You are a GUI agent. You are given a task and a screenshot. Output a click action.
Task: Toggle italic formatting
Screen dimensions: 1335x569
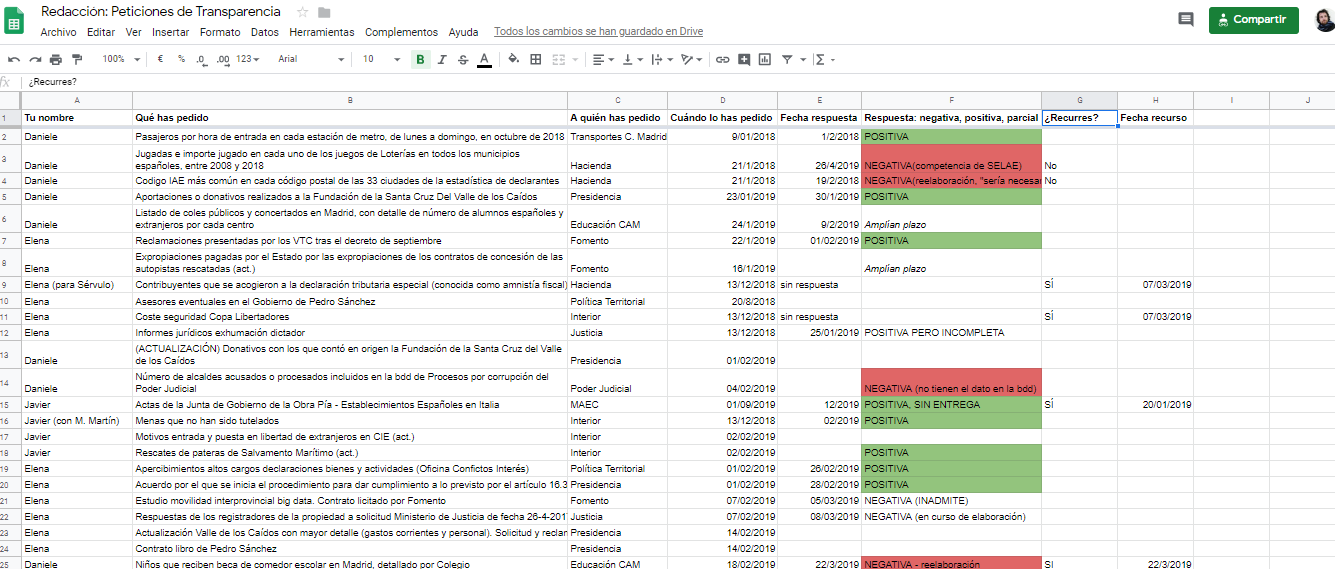tap(441, 60)
